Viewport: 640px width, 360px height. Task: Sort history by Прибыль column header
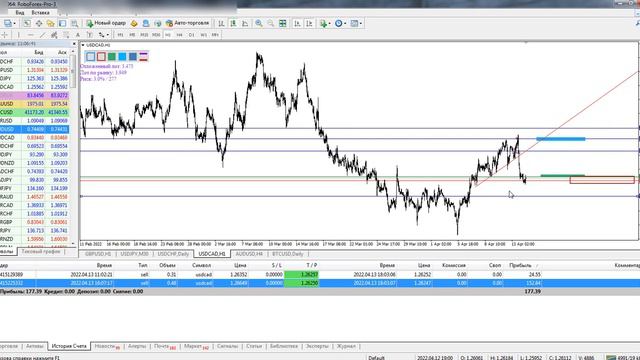[x=520, y=265]
